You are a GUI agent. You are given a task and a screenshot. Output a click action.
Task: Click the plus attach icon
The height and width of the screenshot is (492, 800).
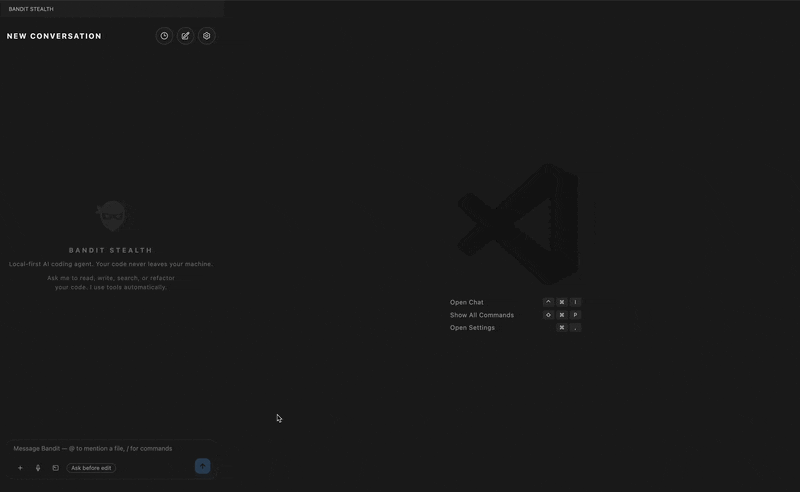pyautogui.click(x=20, y=468)
